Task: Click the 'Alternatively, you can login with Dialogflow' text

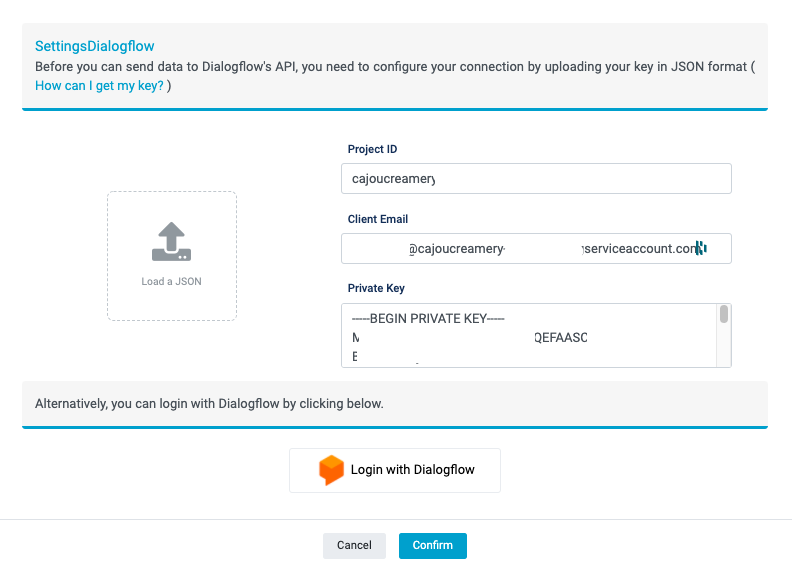Action: point(209,404)
